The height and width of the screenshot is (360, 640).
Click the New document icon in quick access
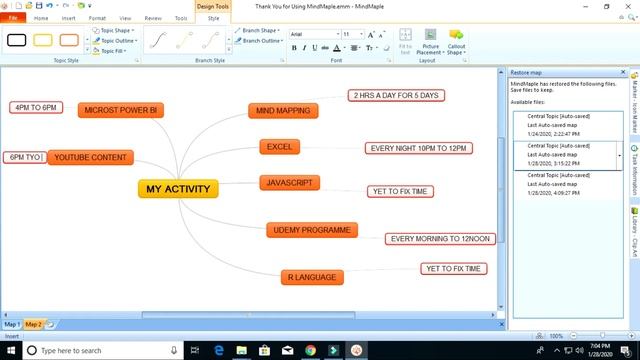pyautogui.click(x=19, y=6)
